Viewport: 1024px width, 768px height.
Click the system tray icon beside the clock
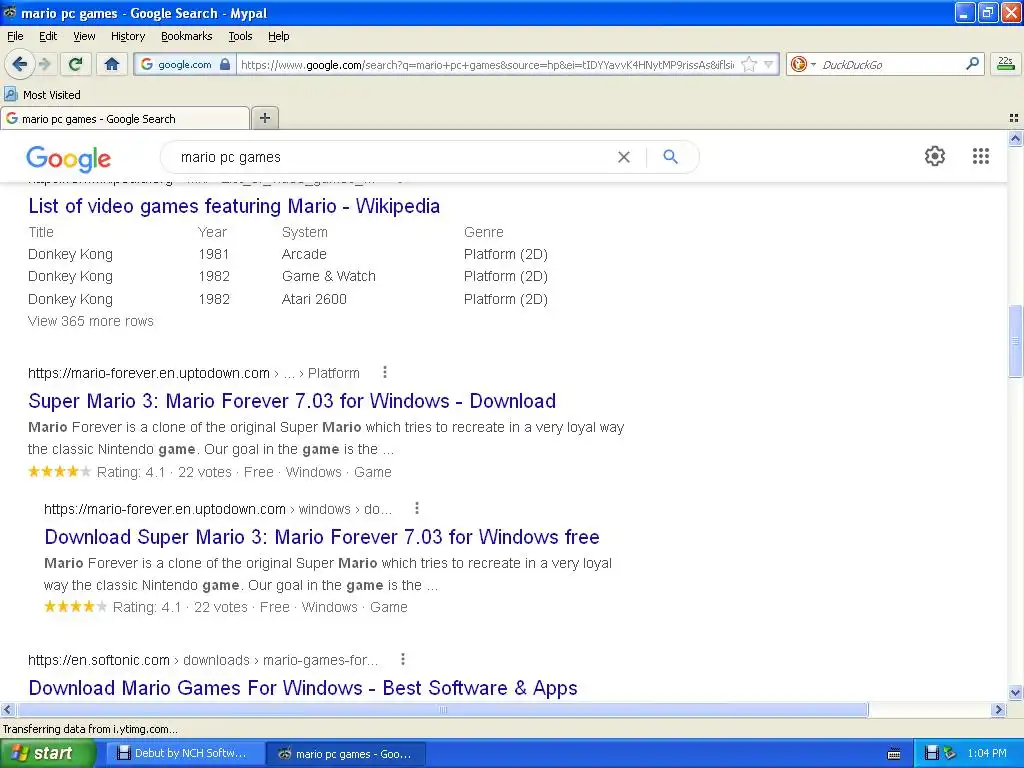950,754
